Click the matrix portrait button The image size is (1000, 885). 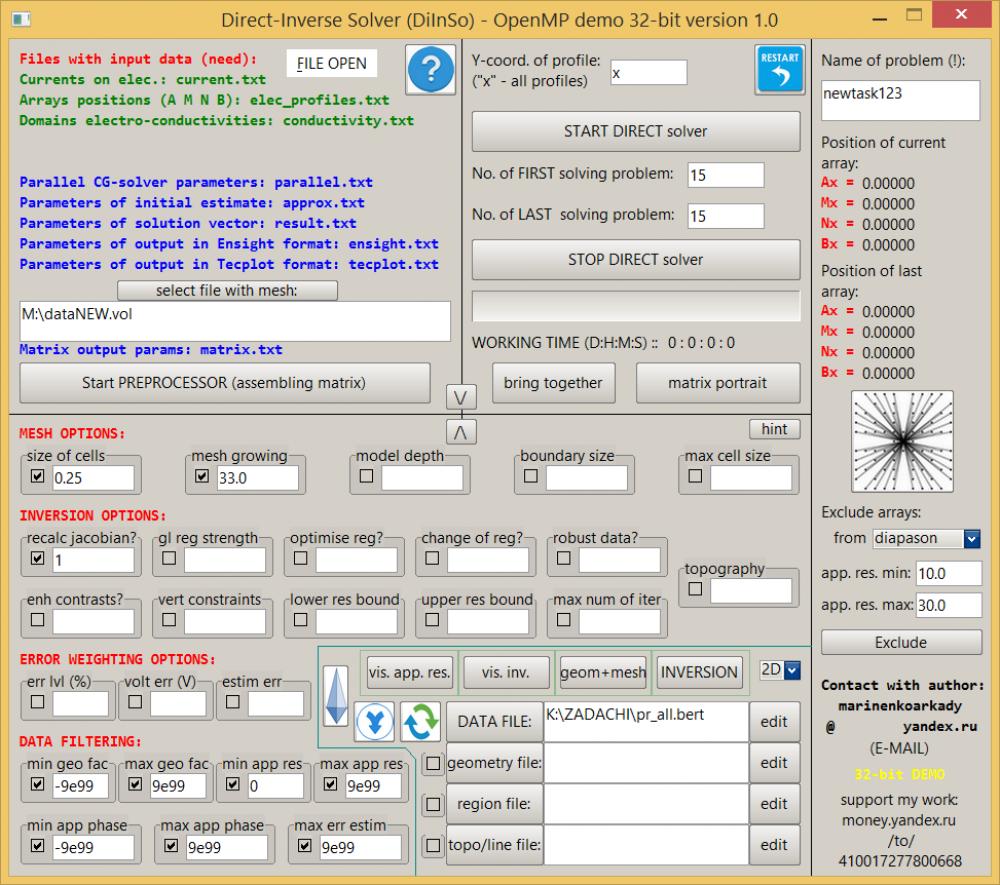[718, 382]
